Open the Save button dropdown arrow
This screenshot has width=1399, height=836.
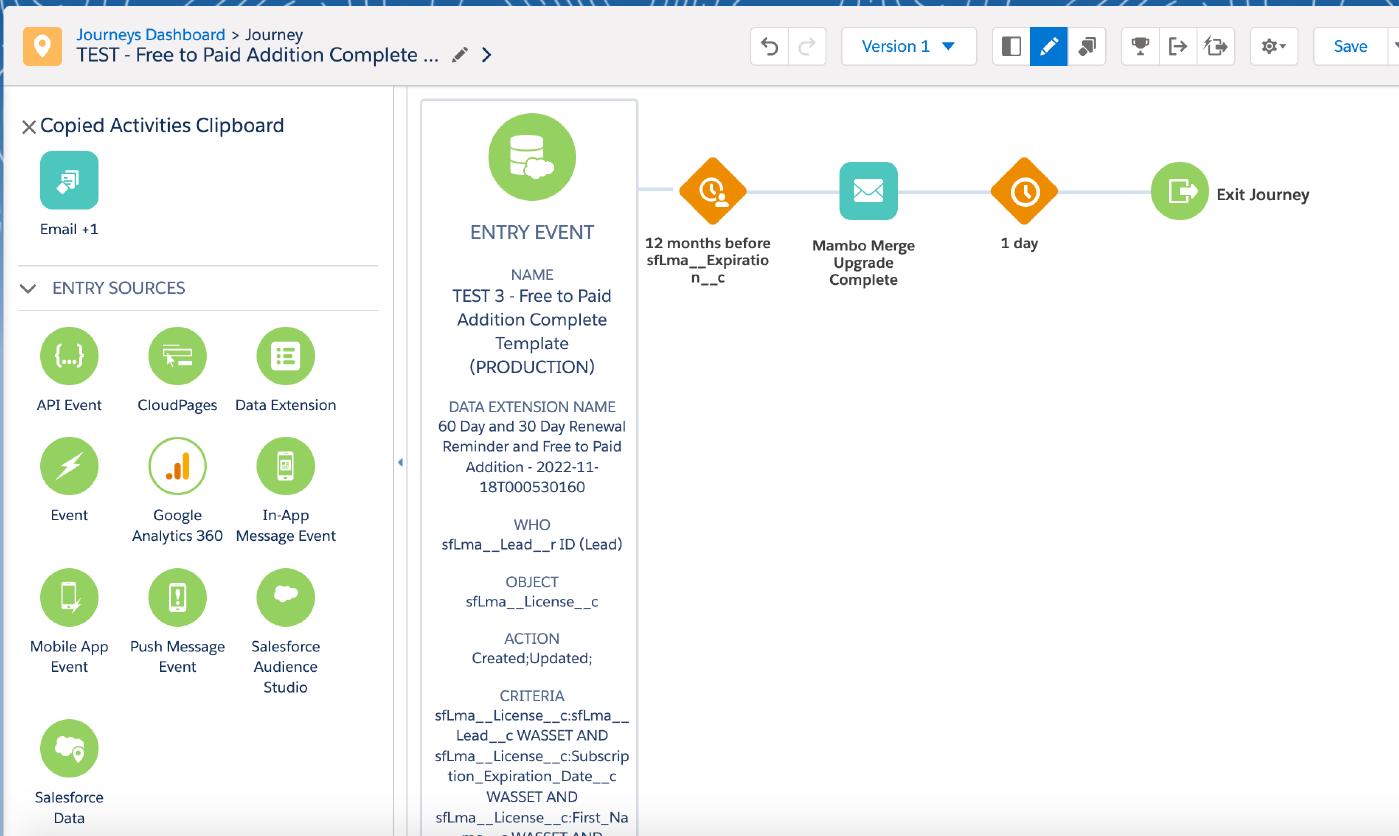[1394, 45]
